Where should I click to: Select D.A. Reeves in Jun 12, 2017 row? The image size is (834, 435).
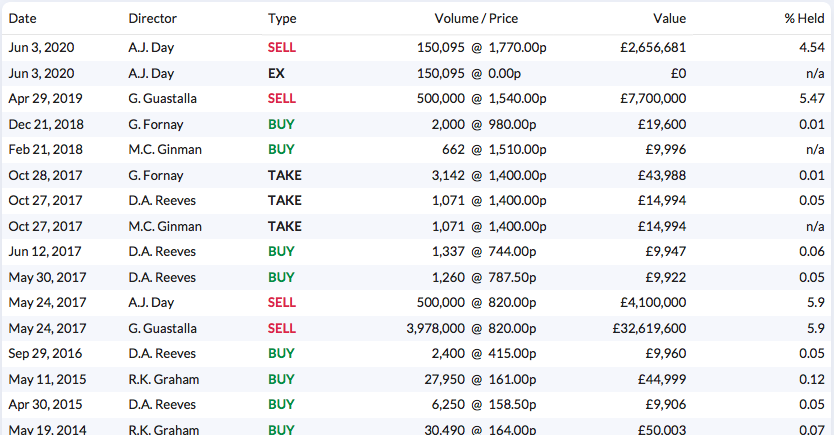click(x=162, y=252)
